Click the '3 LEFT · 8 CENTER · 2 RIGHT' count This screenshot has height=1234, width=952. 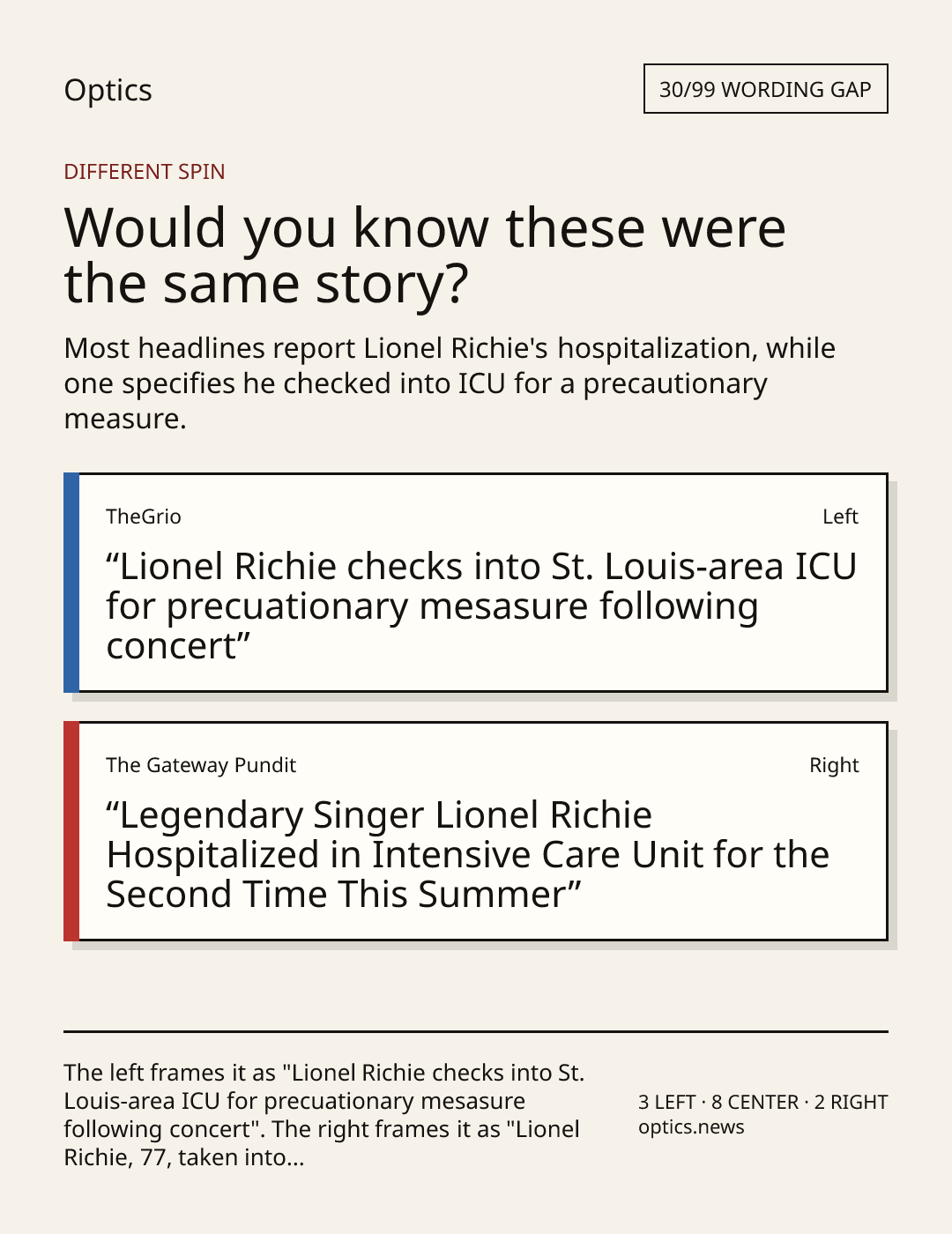click(x=763, y=1102)
